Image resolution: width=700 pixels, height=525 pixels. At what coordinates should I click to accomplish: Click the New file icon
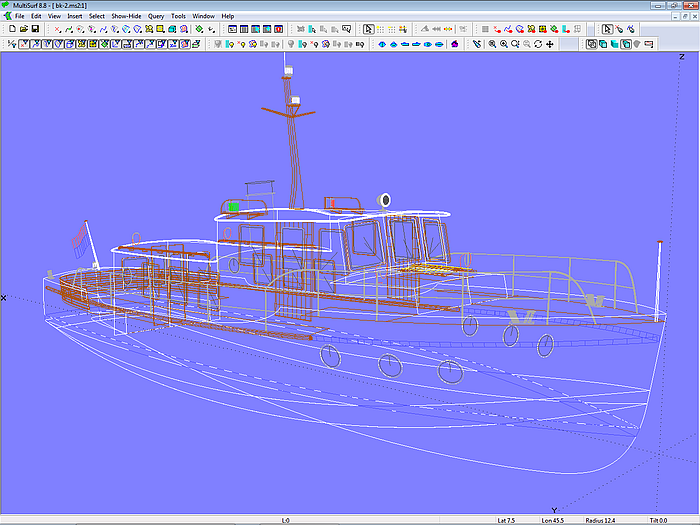pyautogui.click(x=12, y=29)
